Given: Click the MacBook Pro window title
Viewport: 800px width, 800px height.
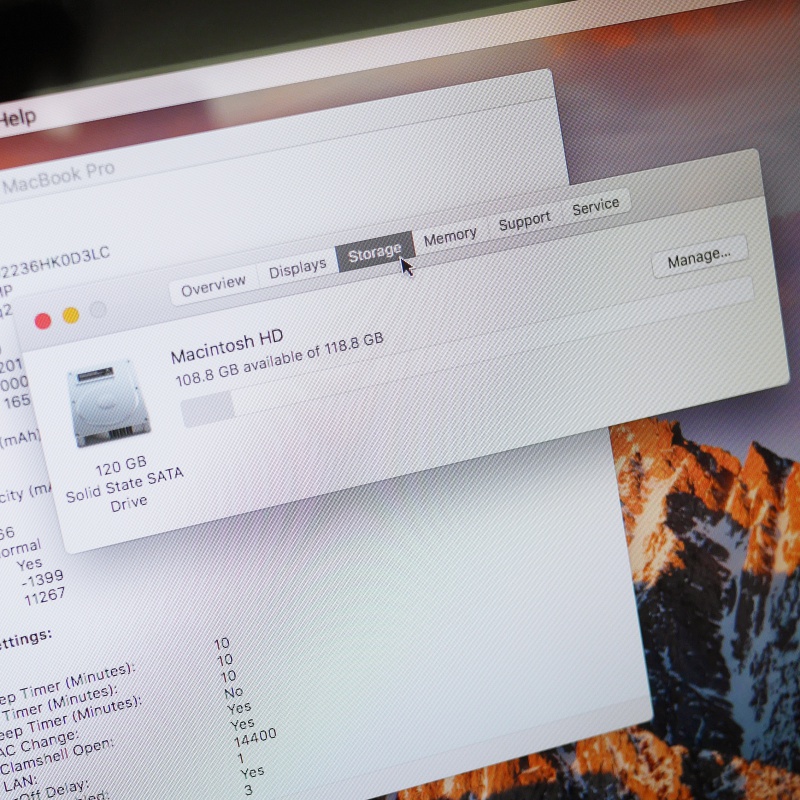Looking at the screenshot, I should [58, 178].
